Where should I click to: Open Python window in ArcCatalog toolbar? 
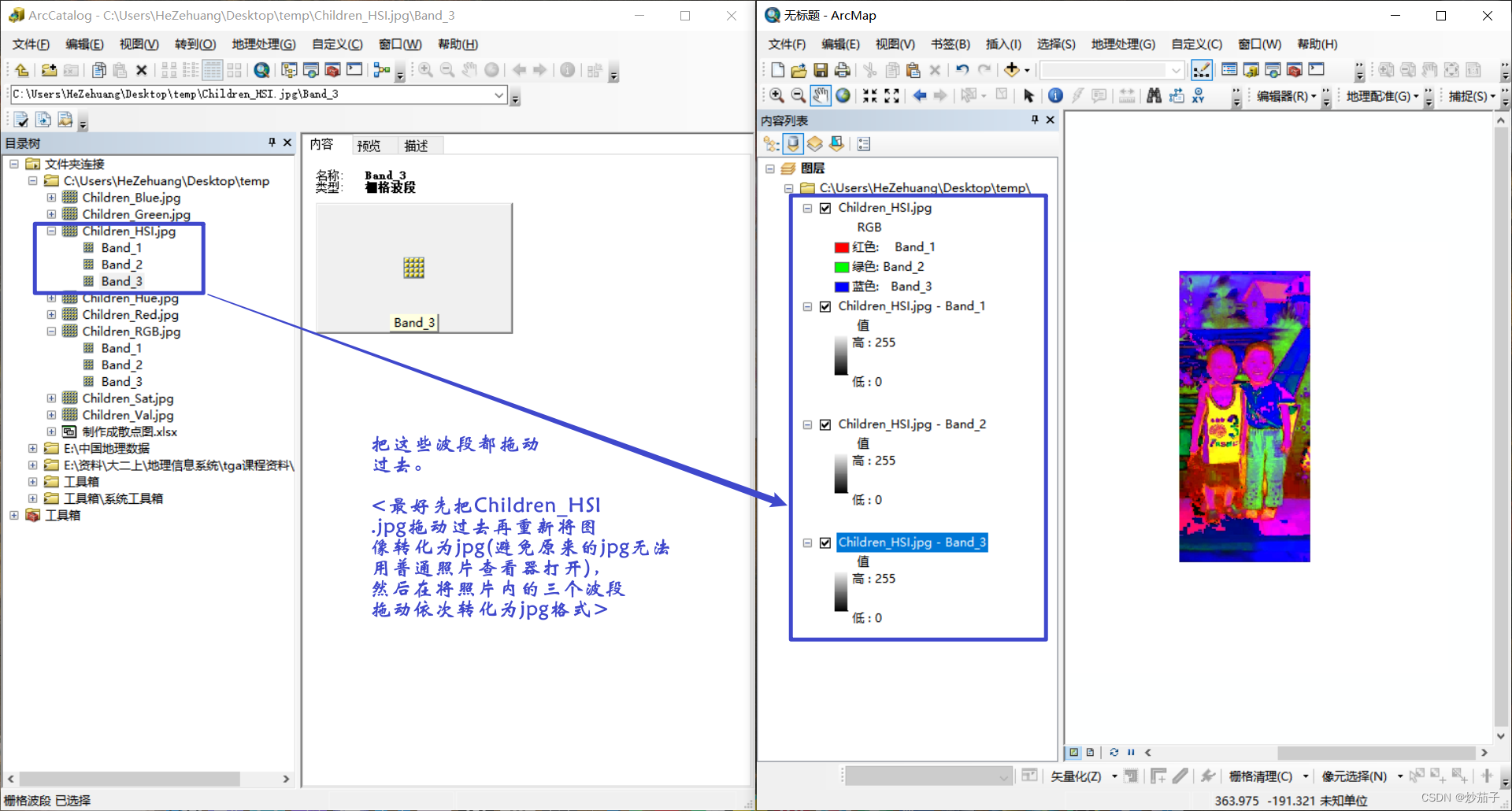355,70
